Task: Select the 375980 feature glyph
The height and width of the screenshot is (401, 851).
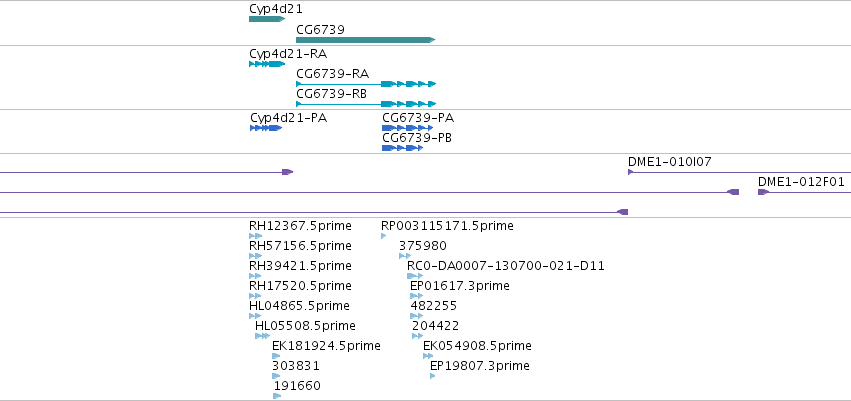Action: click(405, 256)
